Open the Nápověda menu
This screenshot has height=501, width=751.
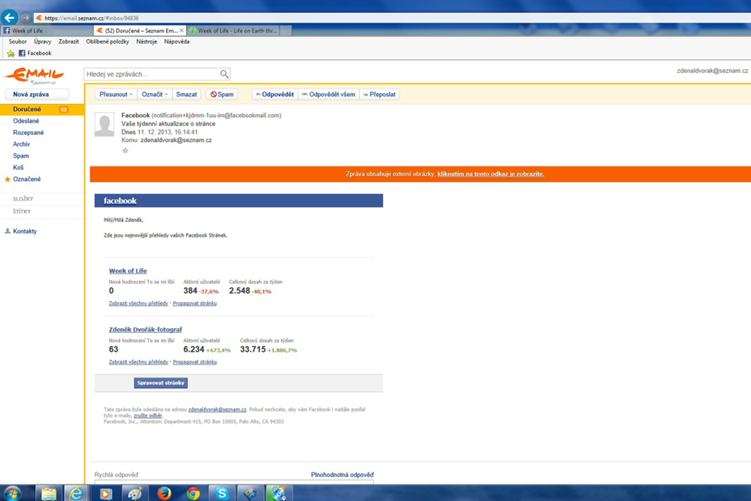[x=177, y=42]
